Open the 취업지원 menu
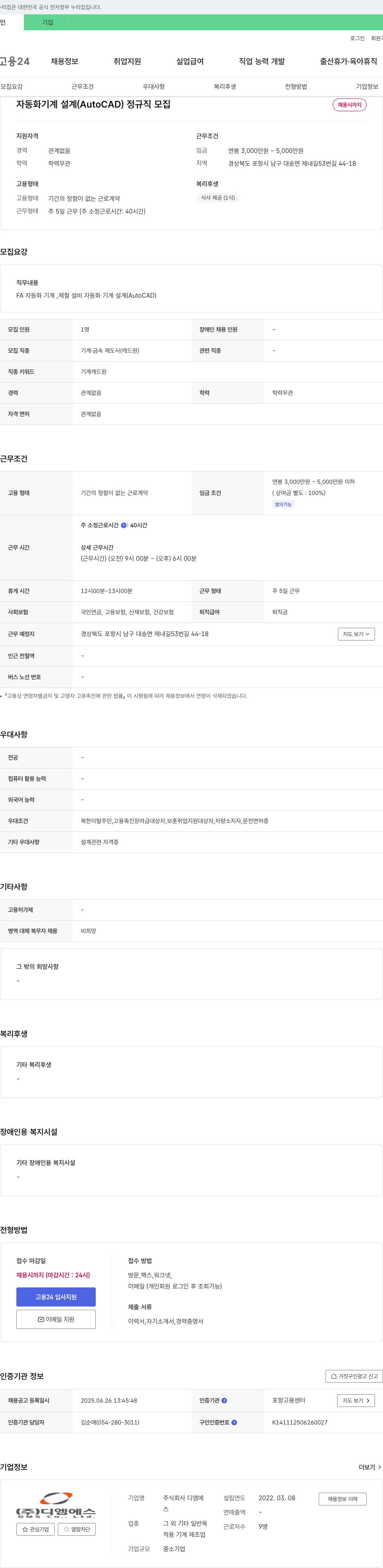 [127, 61]
